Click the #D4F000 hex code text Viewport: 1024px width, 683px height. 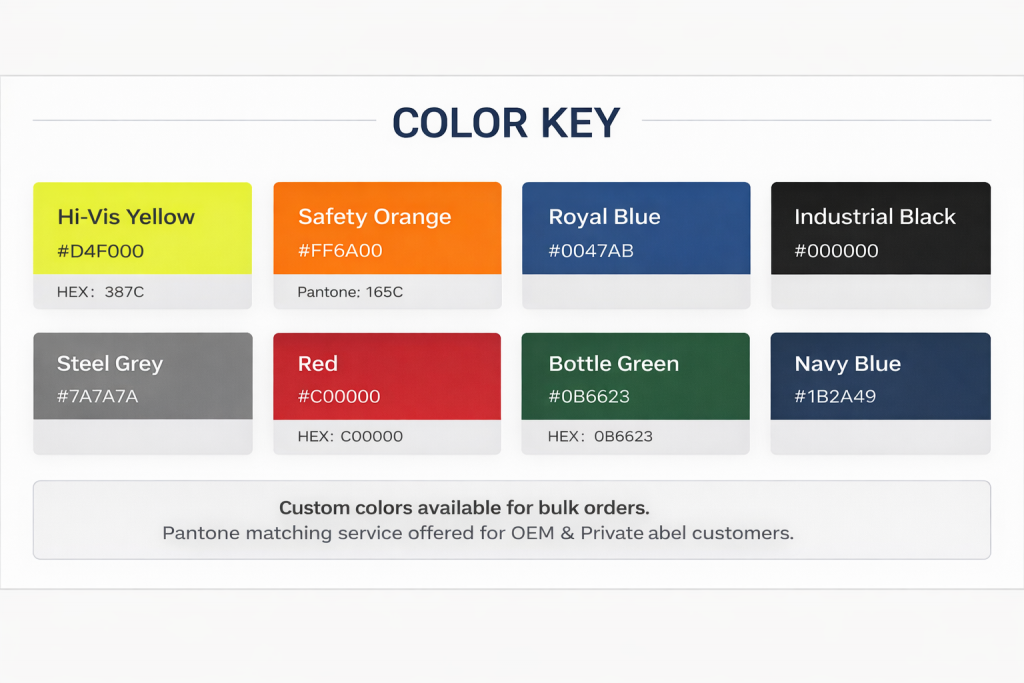click(x=100, y=251)
